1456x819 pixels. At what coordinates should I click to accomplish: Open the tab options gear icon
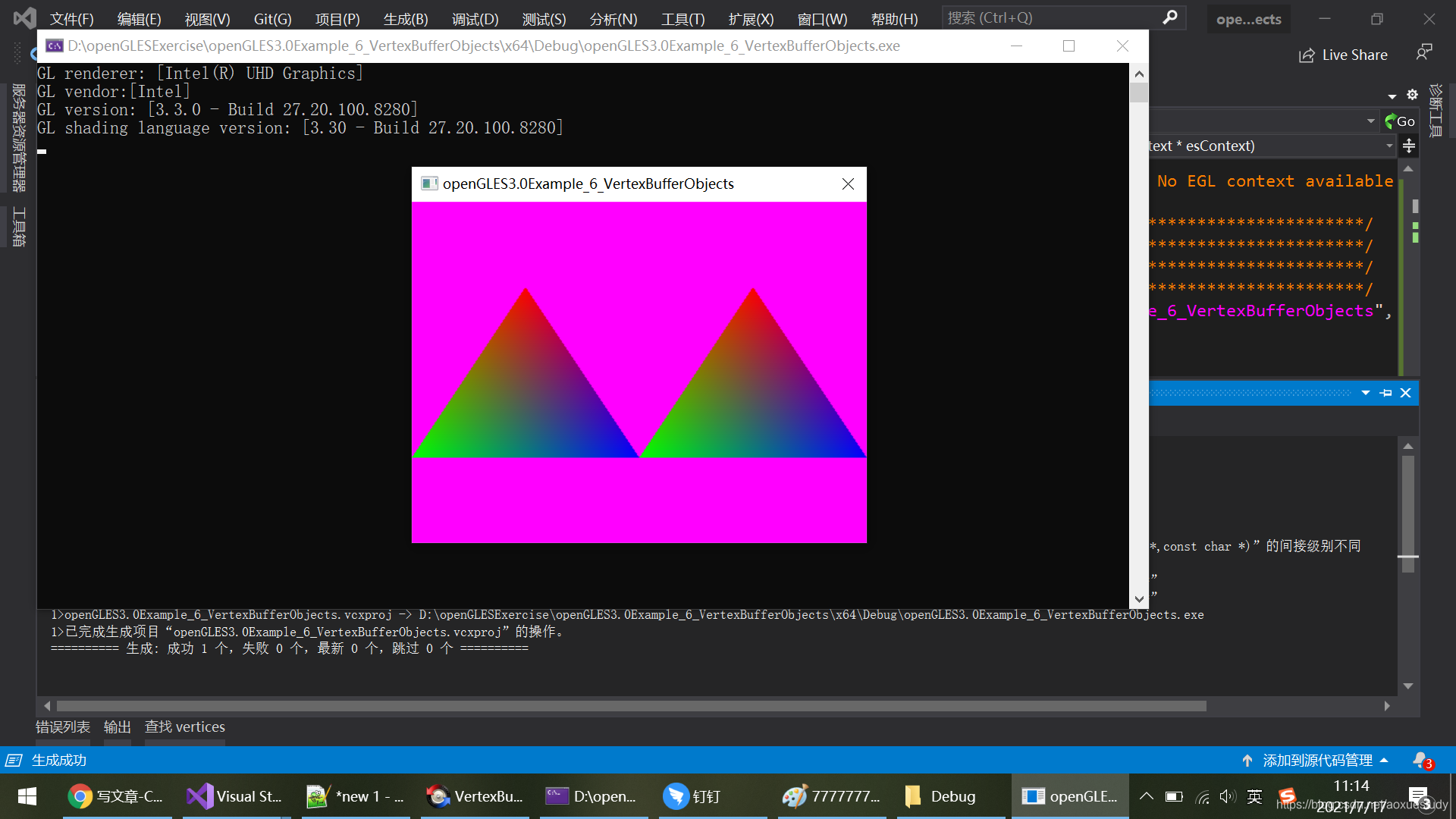[x=1412, y=95]
